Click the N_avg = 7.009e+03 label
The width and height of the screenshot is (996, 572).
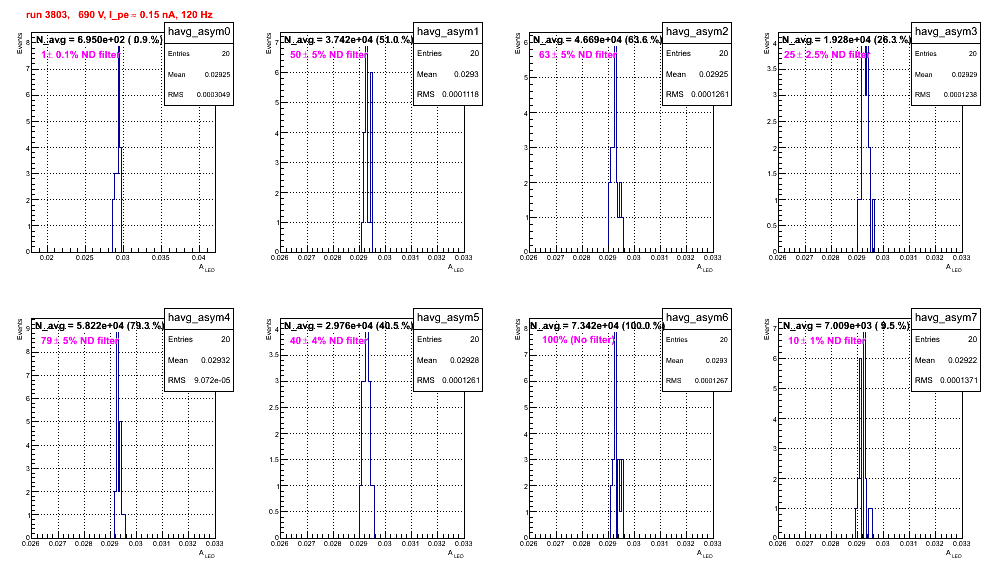click(845, 326)
